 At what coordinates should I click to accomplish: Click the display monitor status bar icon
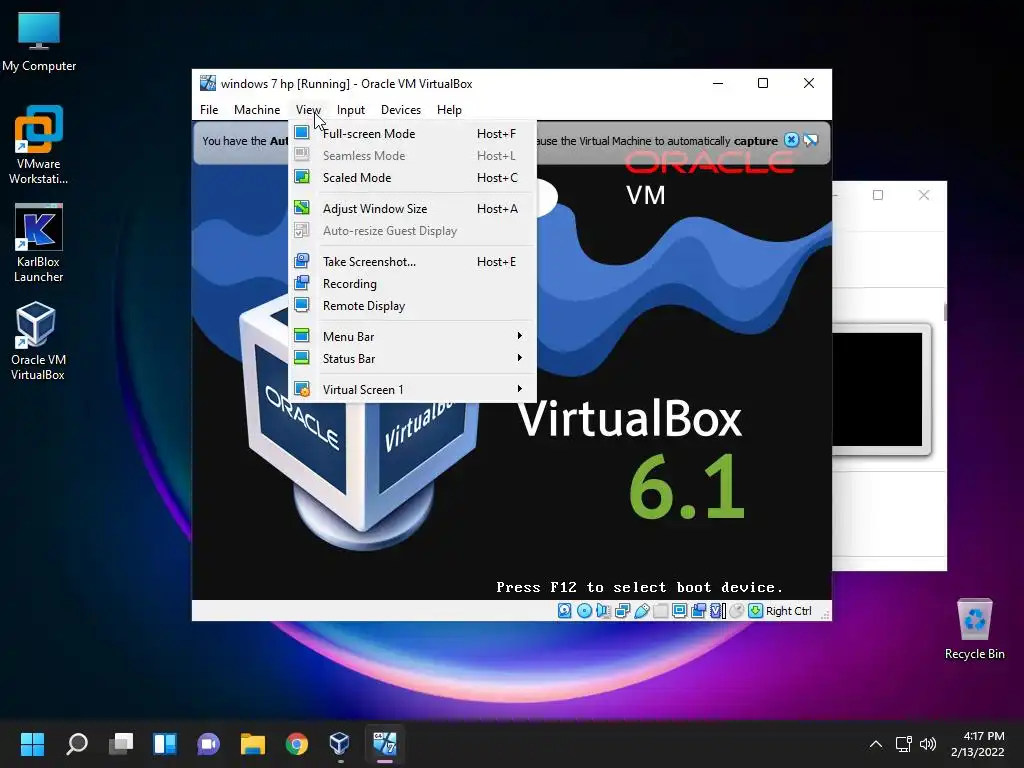[x=679, y=611]
